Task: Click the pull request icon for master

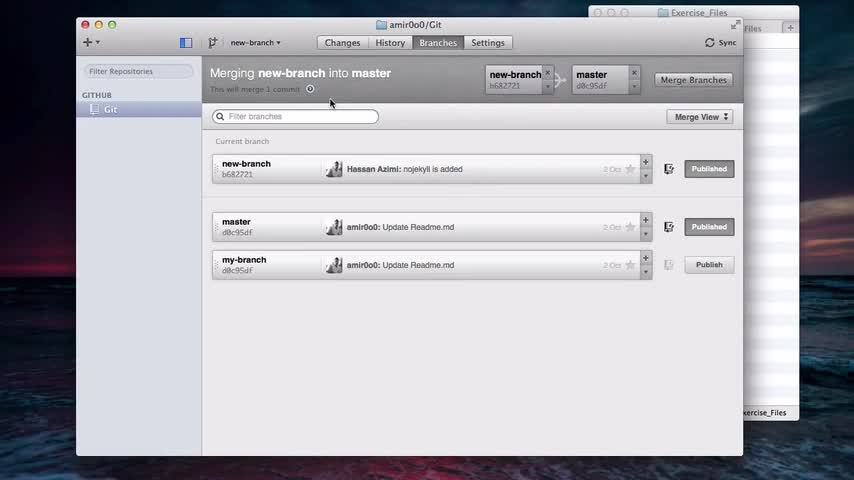Action: coord(669,227)
